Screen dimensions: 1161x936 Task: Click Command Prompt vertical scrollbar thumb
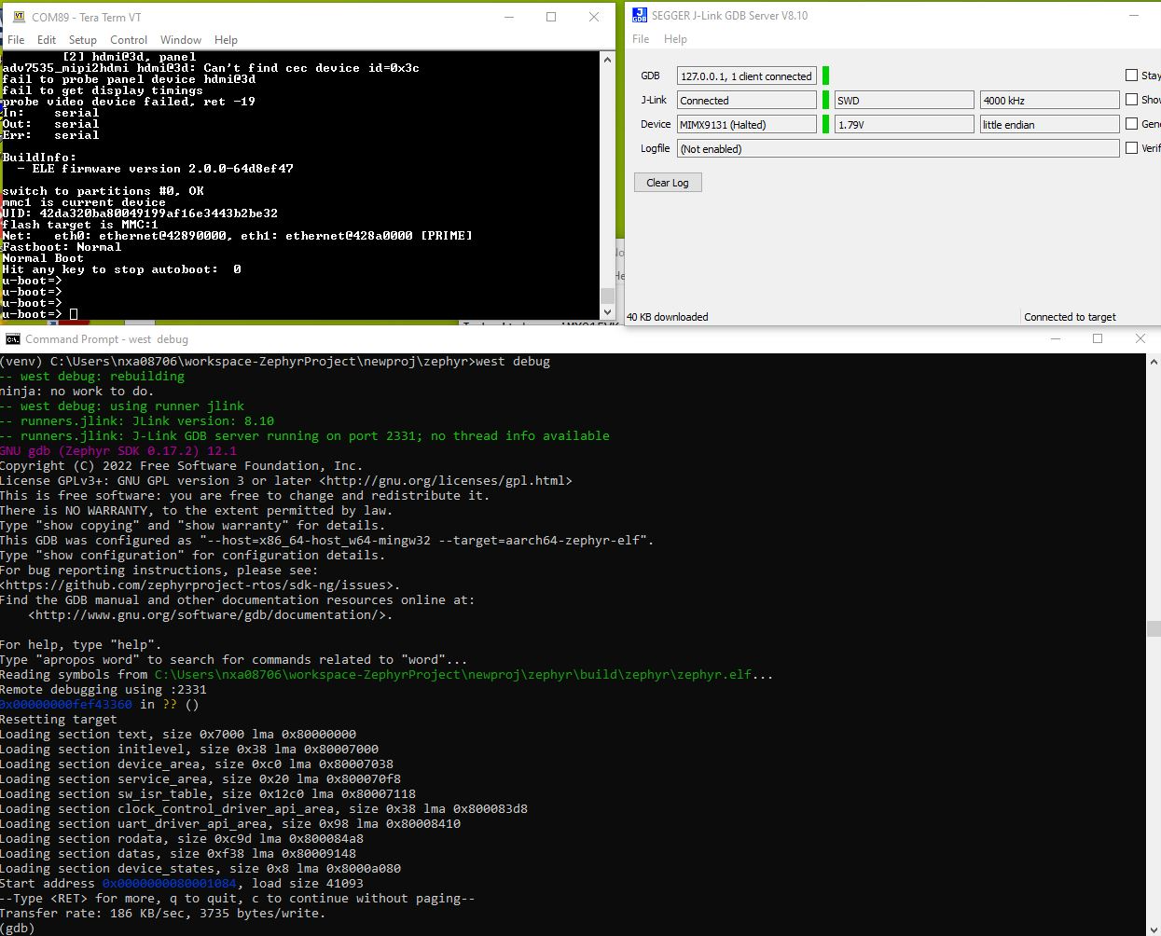[1154, 629]
